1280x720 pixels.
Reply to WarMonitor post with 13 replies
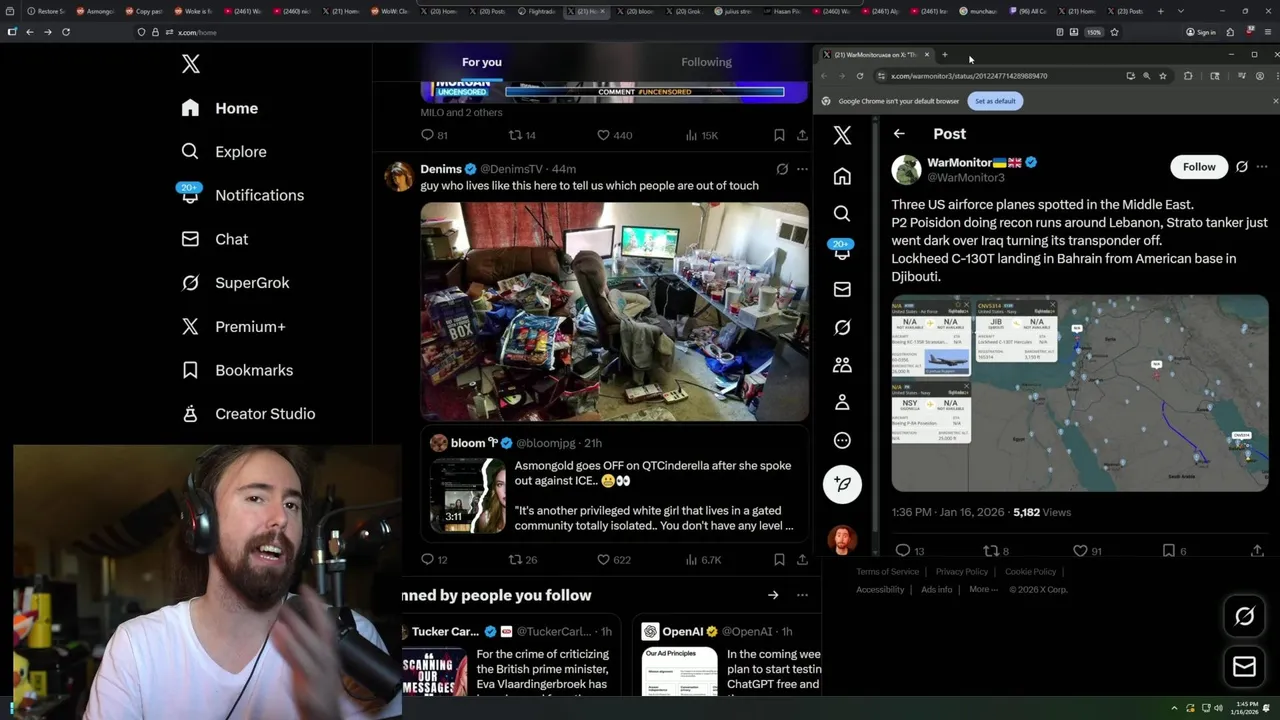(910, 551)
